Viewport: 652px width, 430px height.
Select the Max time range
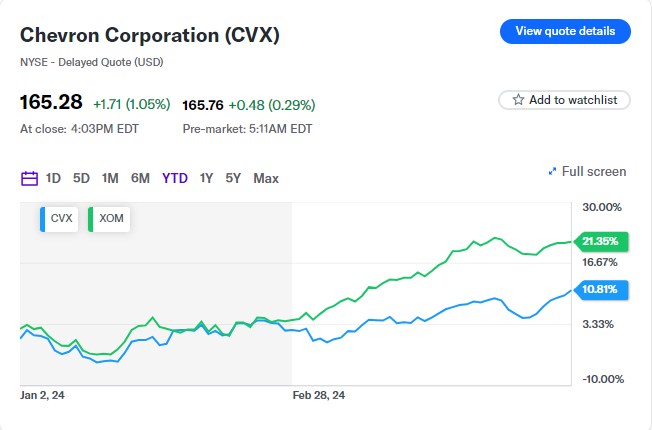266,179
